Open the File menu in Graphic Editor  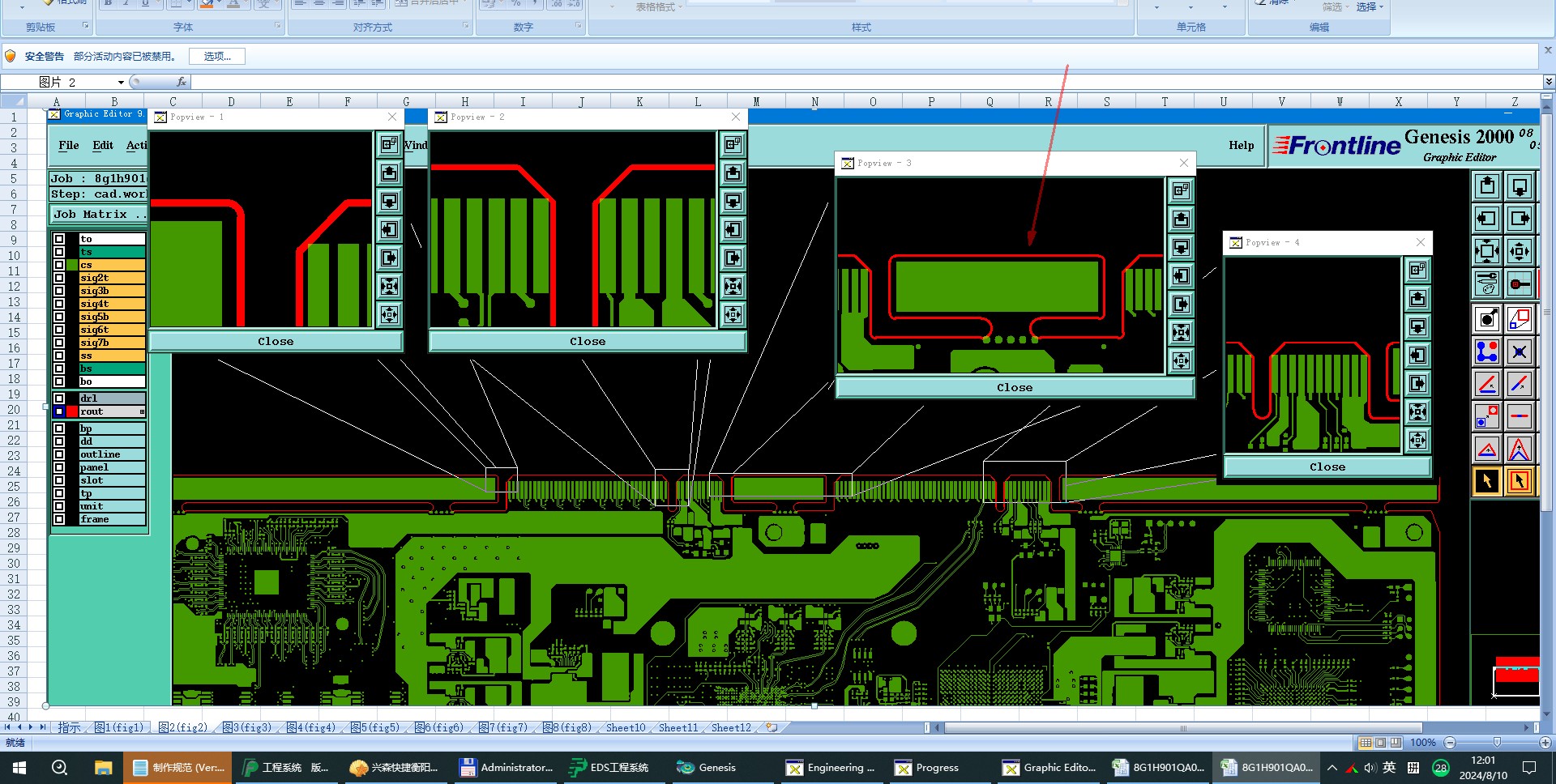click(69, 145)
